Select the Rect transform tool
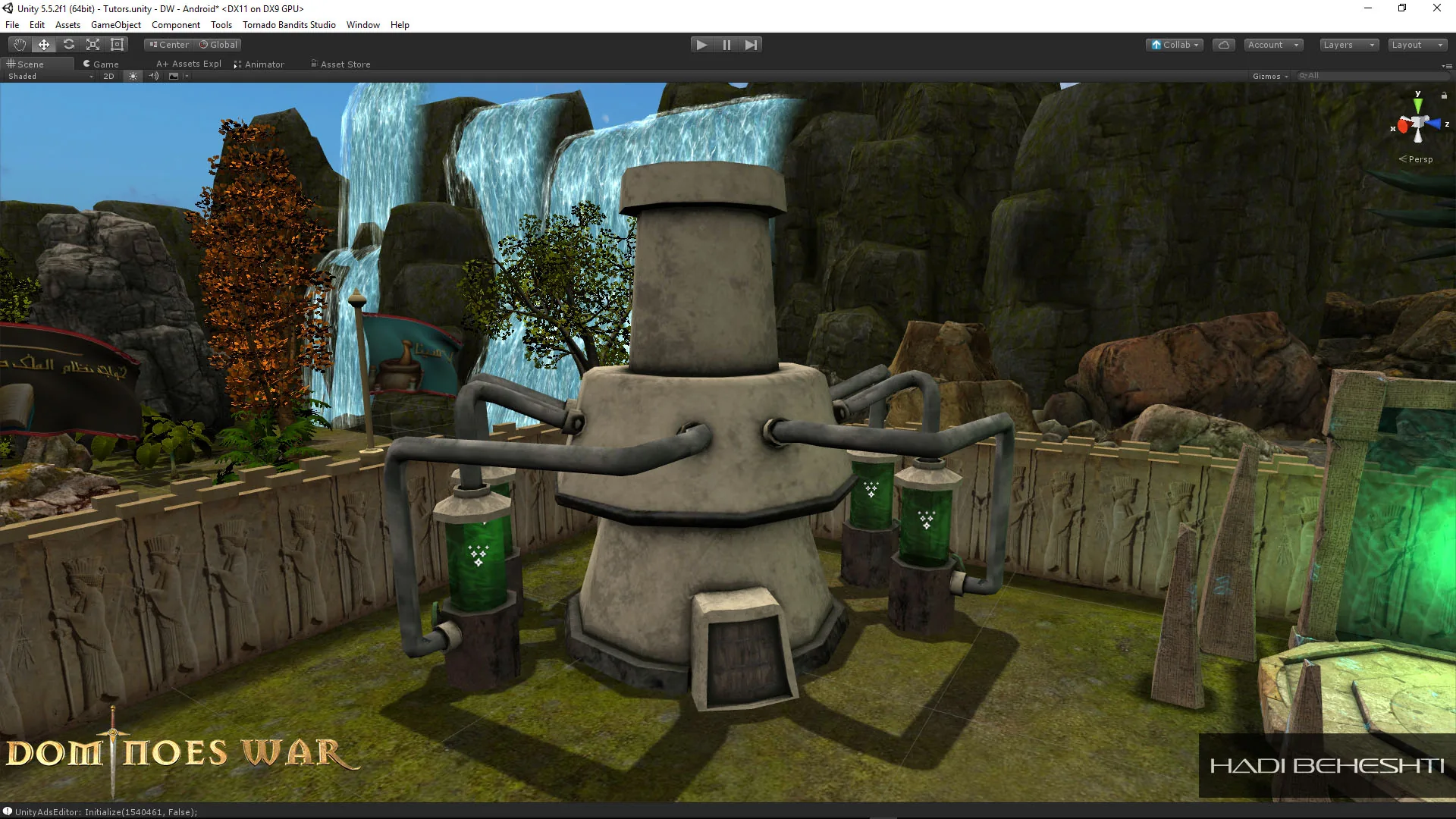 [x=117, y=45]
